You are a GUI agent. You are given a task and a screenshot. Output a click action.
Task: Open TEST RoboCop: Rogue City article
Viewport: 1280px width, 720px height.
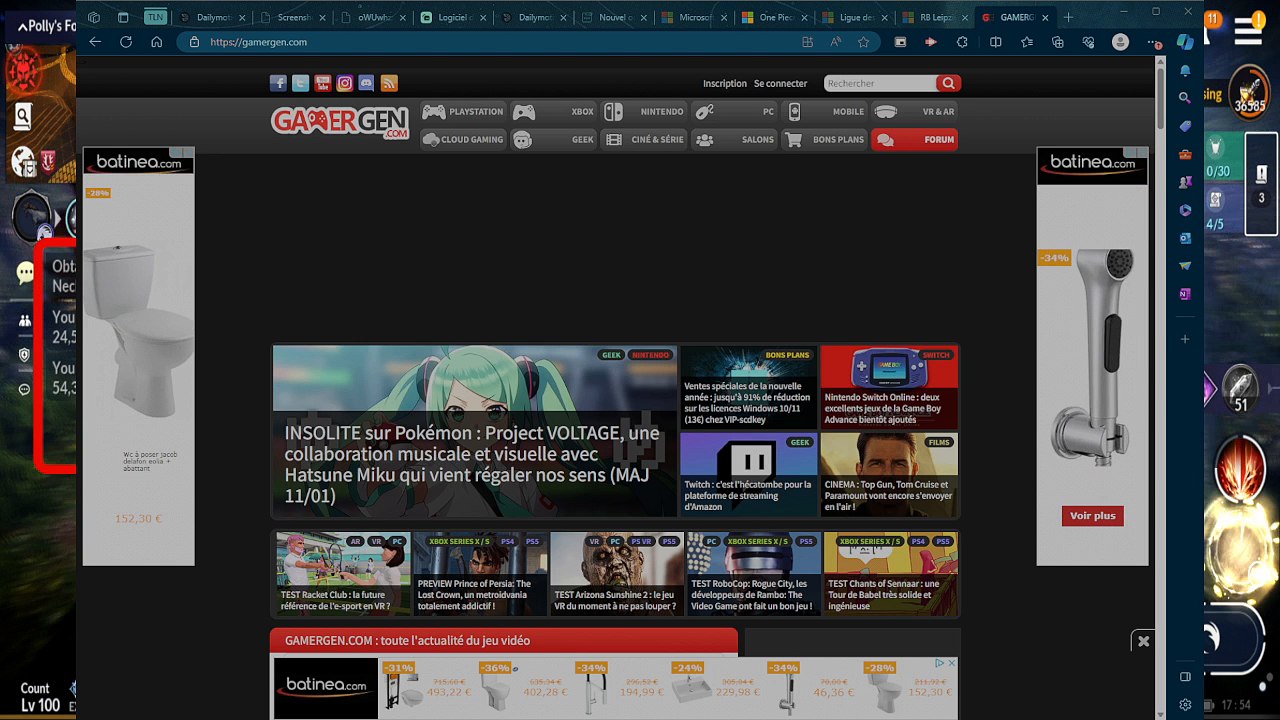point(754,574)
